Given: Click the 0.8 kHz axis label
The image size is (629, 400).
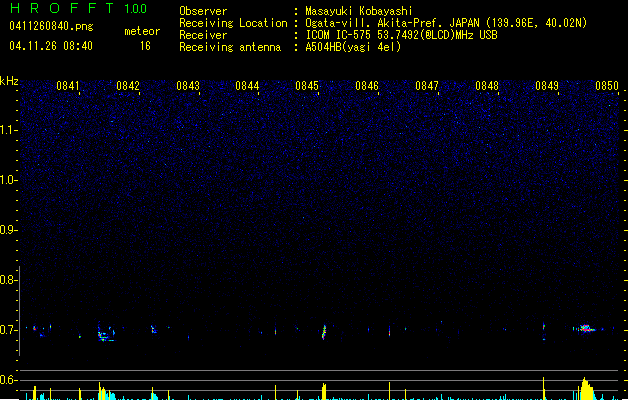Looking at the screenshot, I should 8,280.
